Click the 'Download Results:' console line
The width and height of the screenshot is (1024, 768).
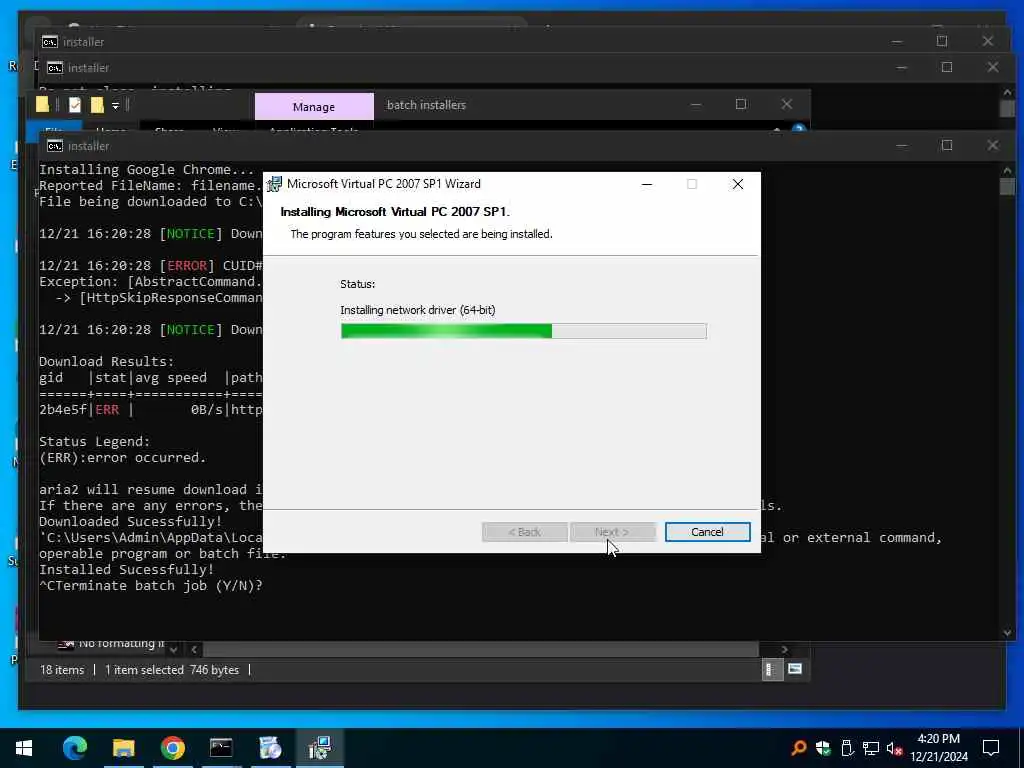[x=106, y=362]
